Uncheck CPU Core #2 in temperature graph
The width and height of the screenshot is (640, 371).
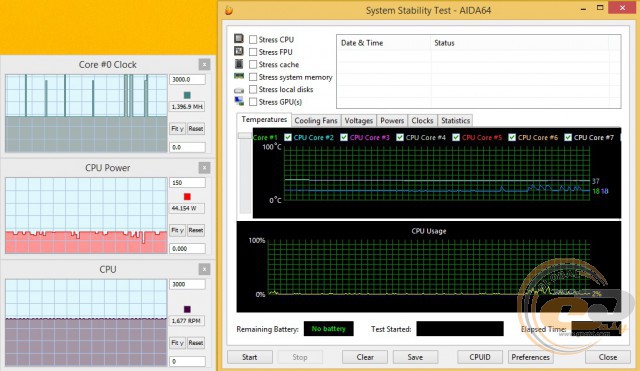[x=288, y=137]
